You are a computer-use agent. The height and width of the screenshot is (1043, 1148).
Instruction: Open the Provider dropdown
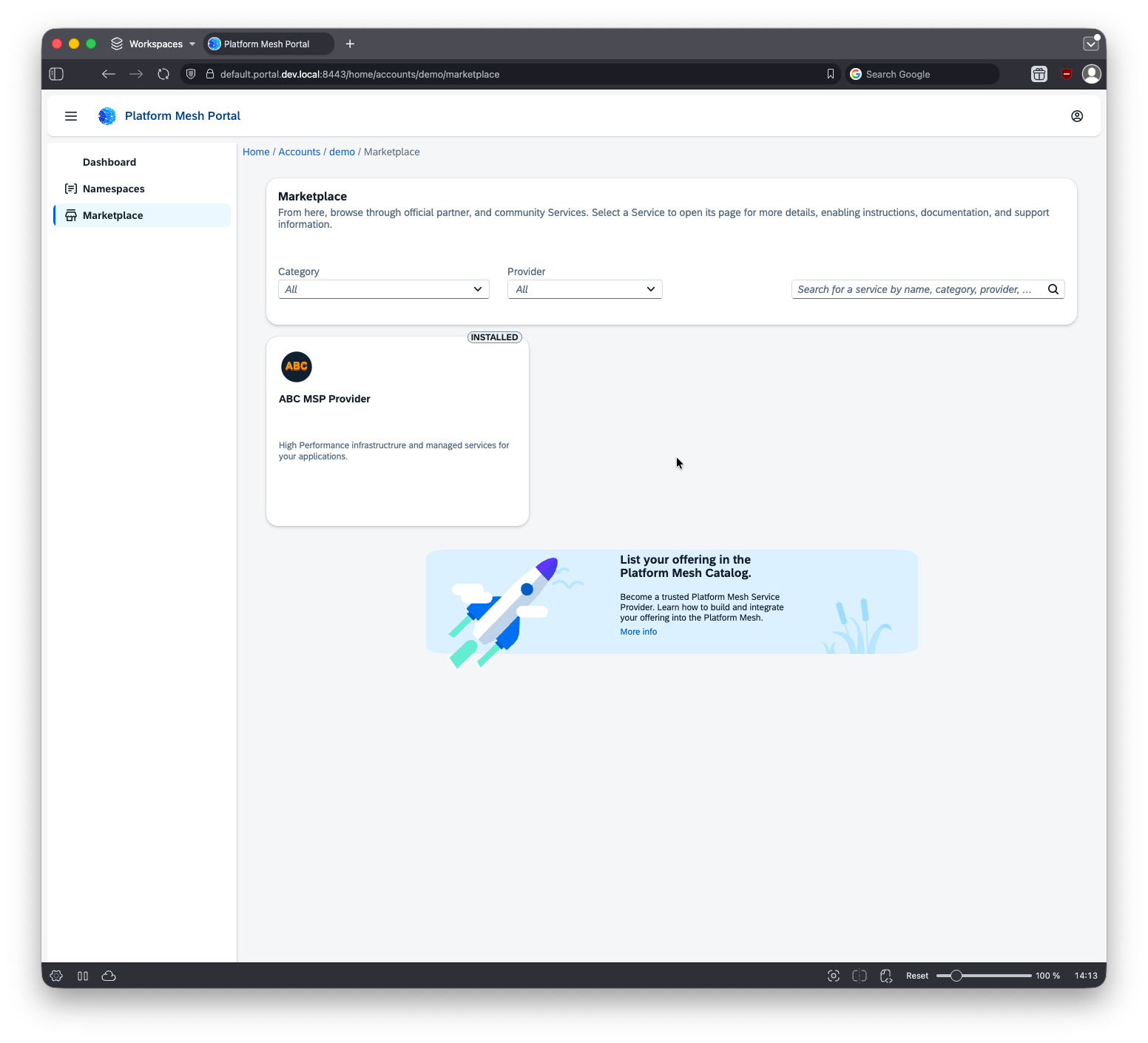point(584,289)
